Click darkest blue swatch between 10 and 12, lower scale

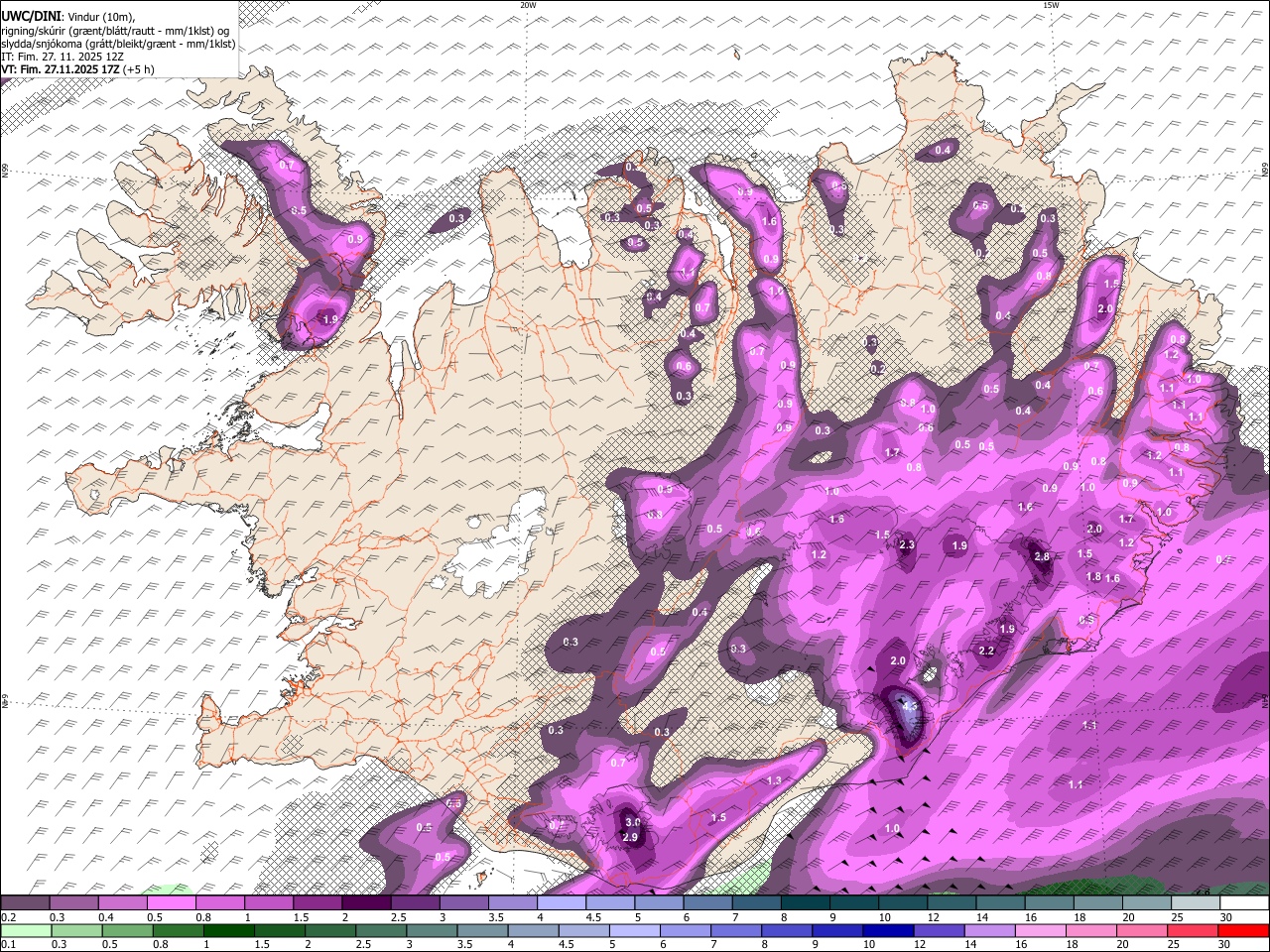(887, 931)
